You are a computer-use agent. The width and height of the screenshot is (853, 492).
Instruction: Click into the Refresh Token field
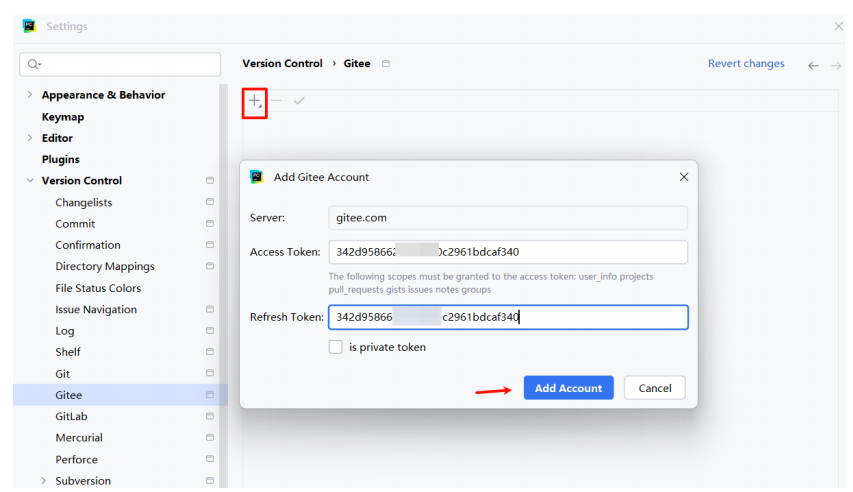point(508,317)
